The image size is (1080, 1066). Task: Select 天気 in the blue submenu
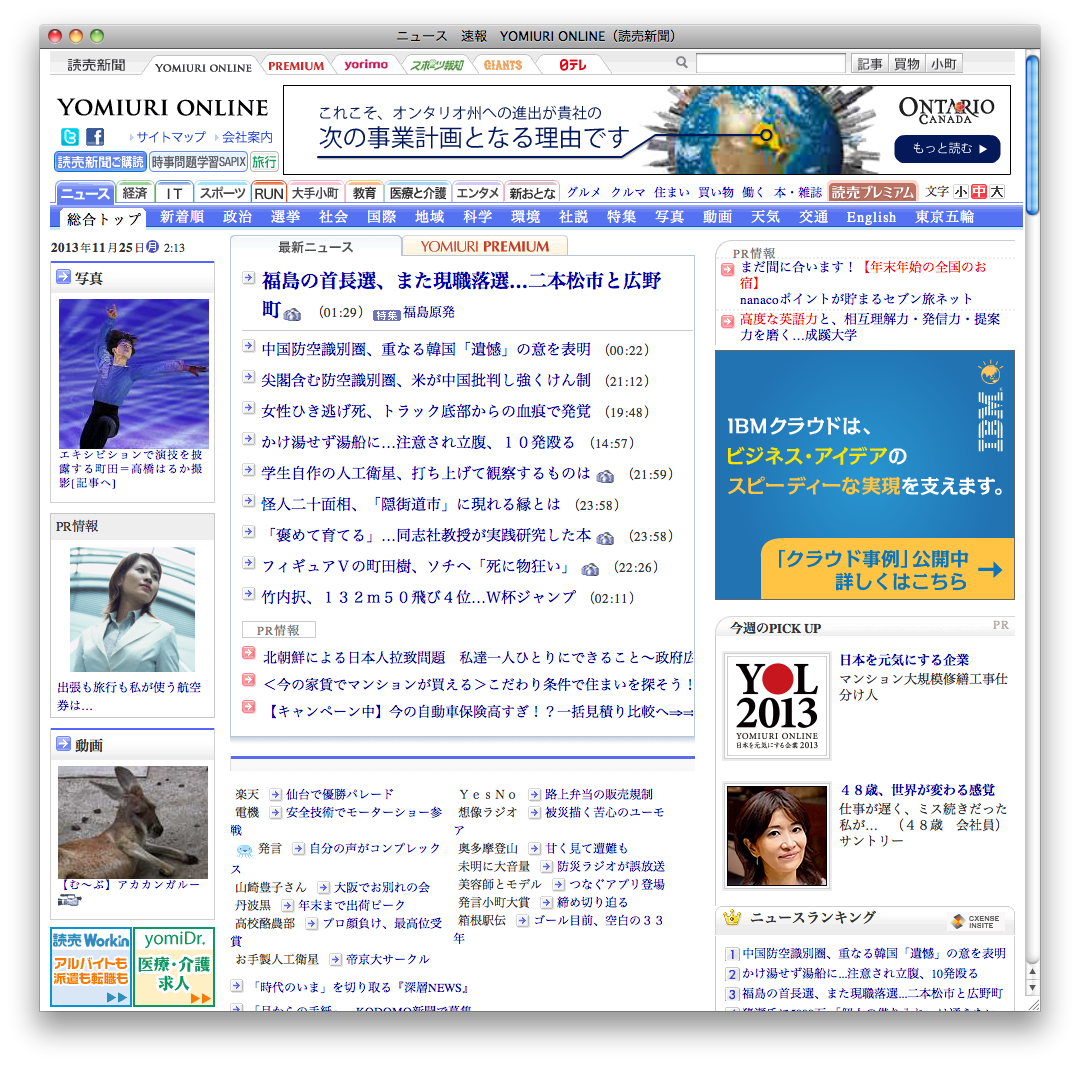click(765, 217)
